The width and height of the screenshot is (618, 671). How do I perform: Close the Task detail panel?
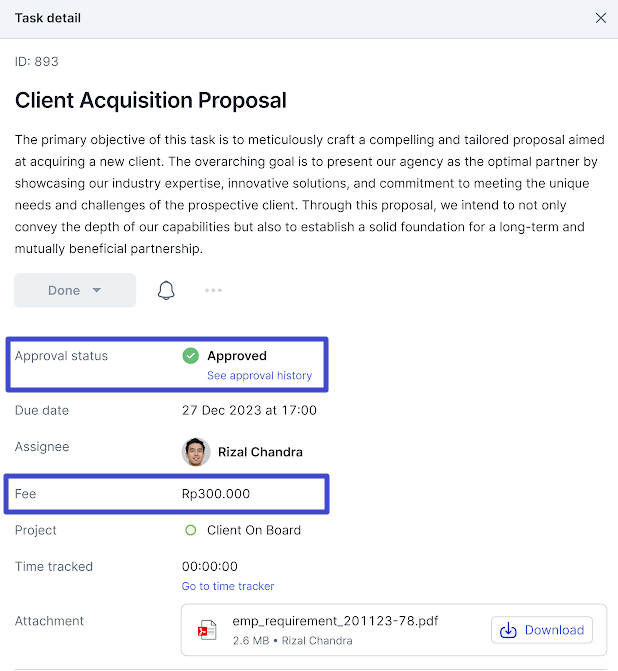pyautogui.click(x=600, y=18)
